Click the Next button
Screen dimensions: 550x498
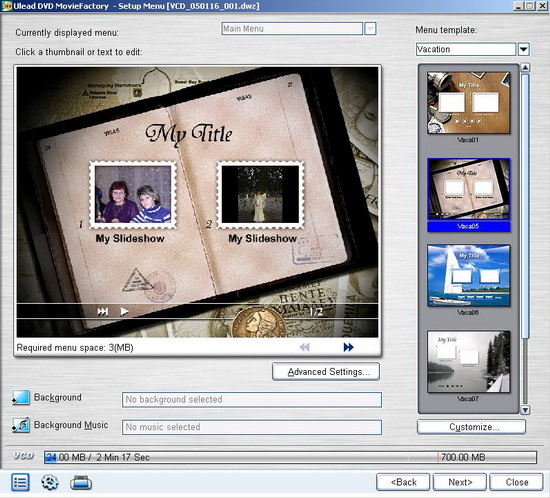tap(460, 482)
